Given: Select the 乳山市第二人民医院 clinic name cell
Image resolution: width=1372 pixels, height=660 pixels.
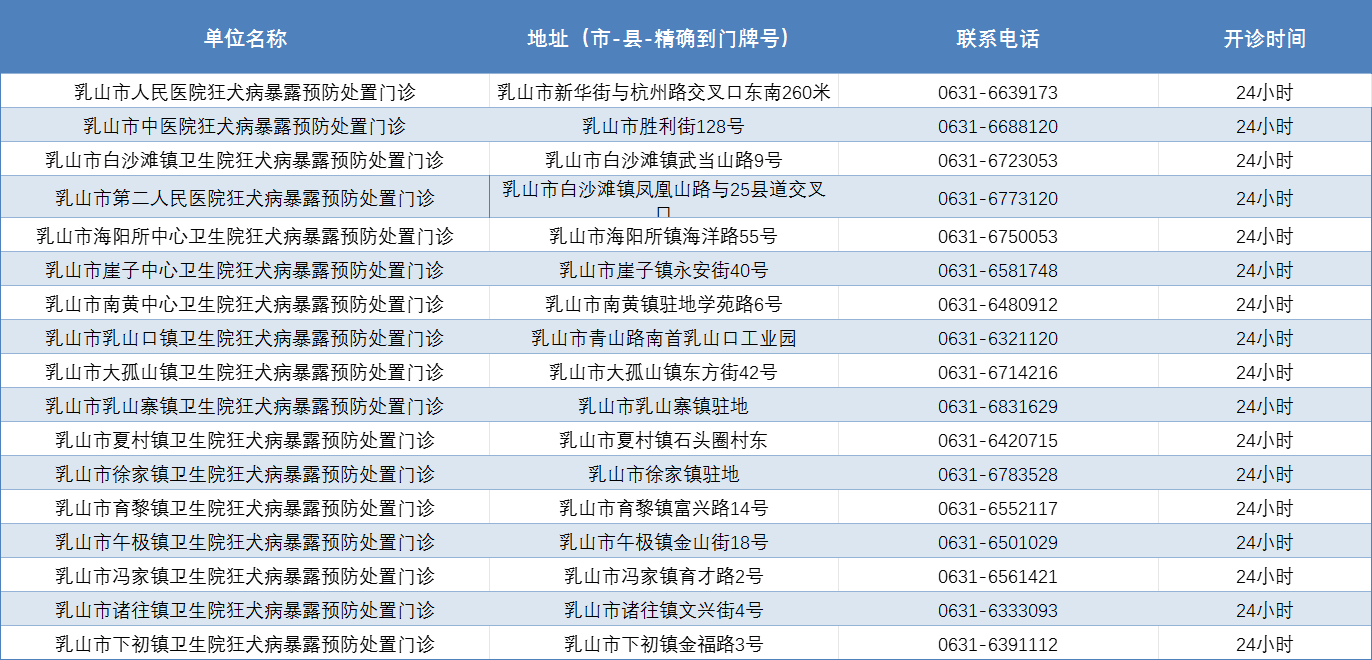Looking at the screenshot, I should point(245,198).
